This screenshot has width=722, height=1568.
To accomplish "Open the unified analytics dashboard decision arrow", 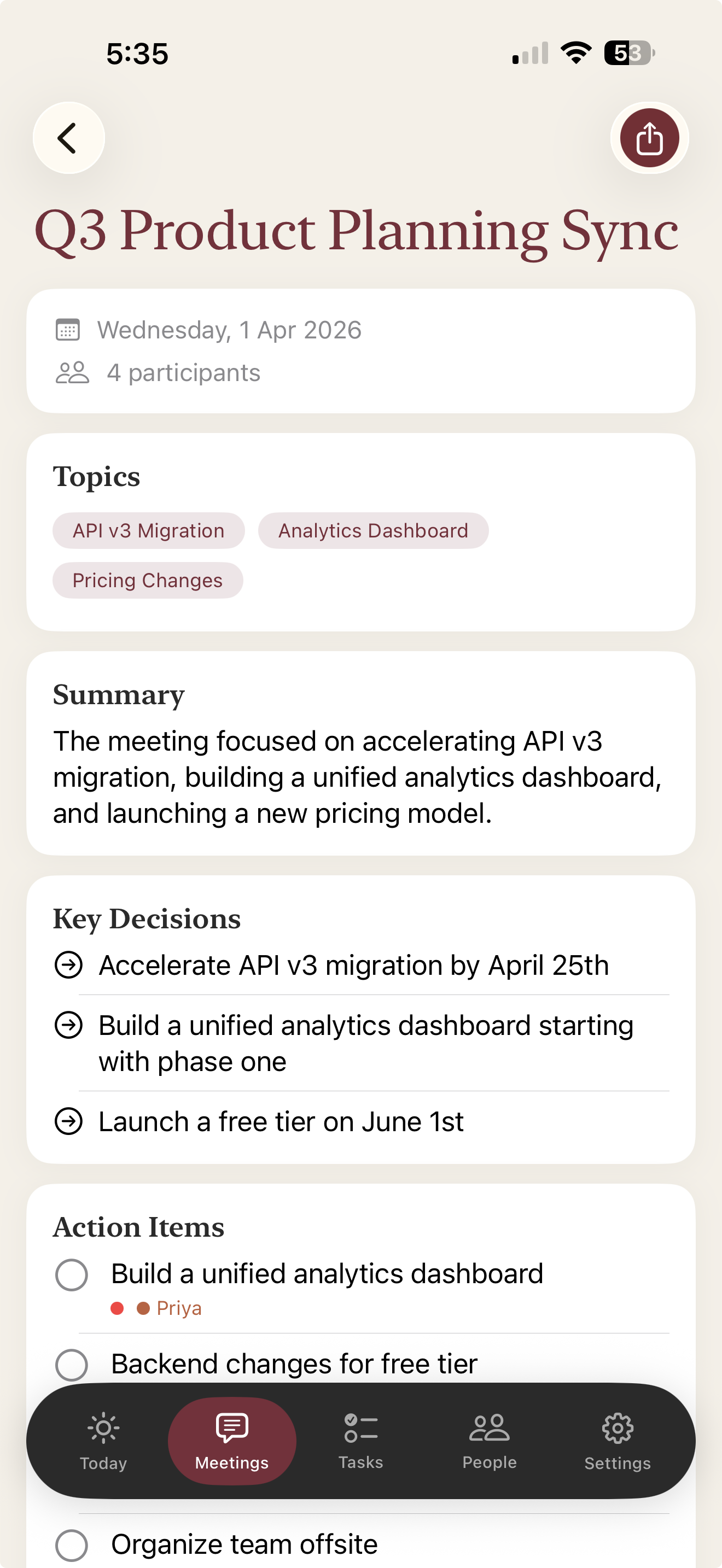I will pos(70,1025).
